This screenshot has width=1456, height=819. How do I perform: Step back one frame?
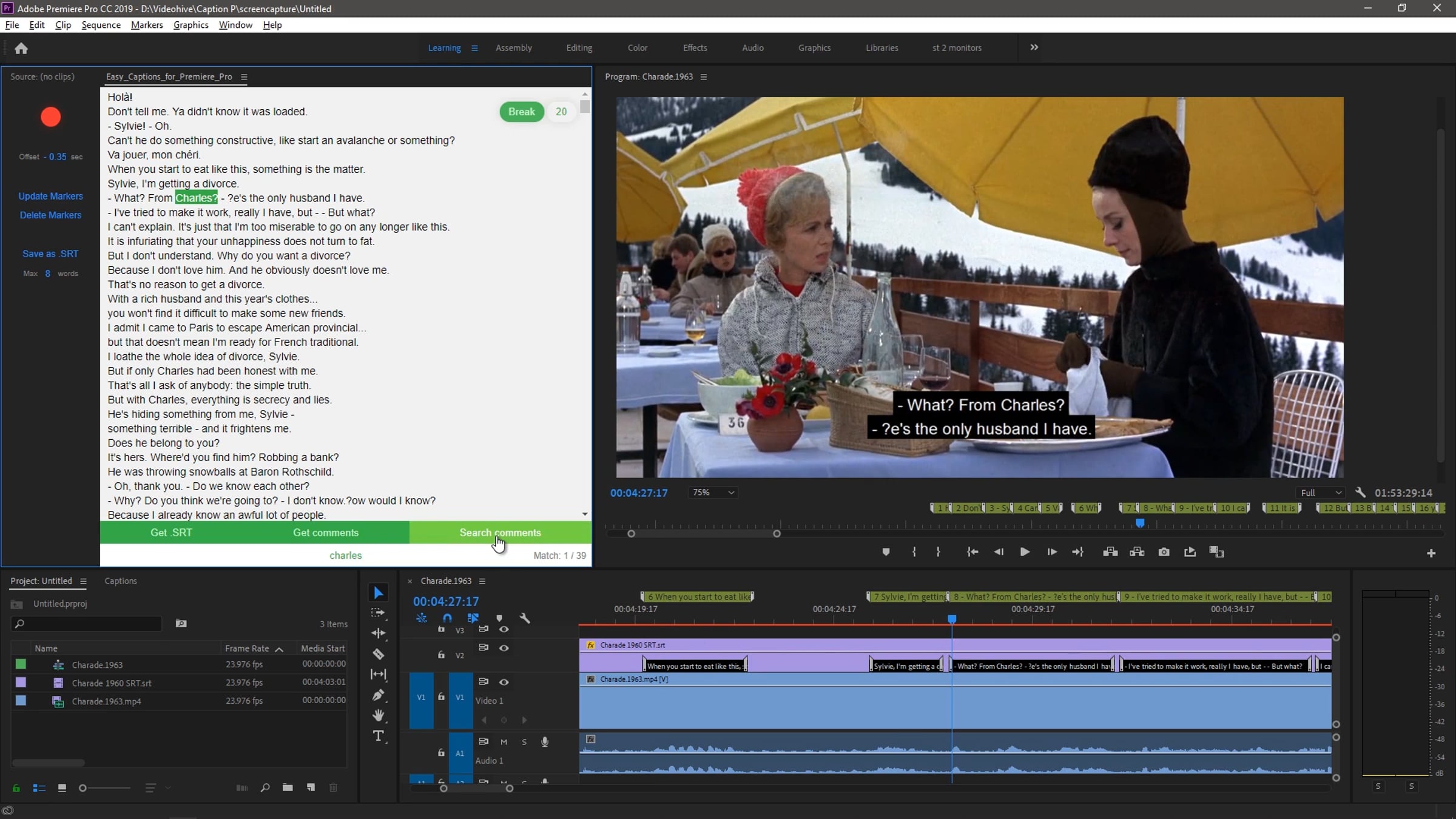(x=999, y=552)
